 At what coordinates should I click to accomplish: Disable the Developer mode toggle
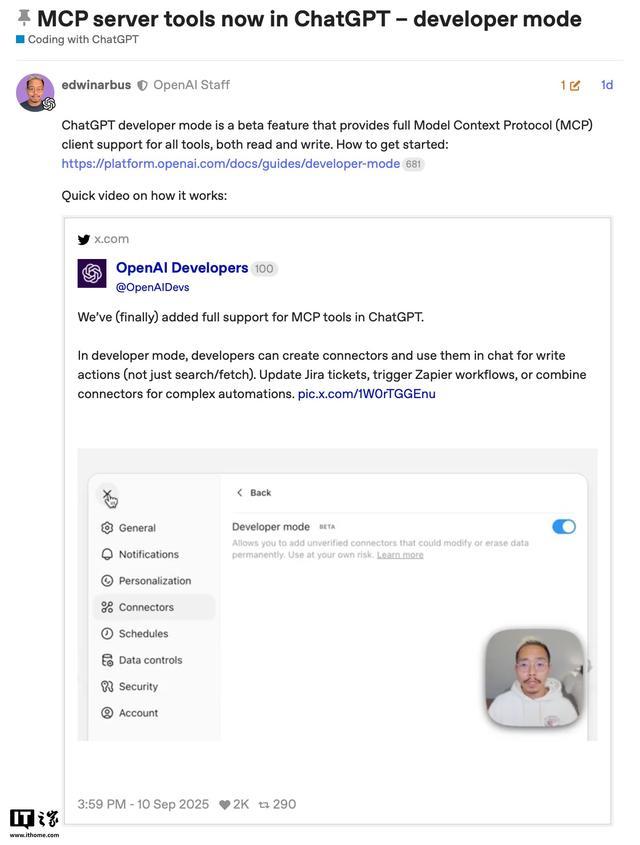click(x=564, y=527)
